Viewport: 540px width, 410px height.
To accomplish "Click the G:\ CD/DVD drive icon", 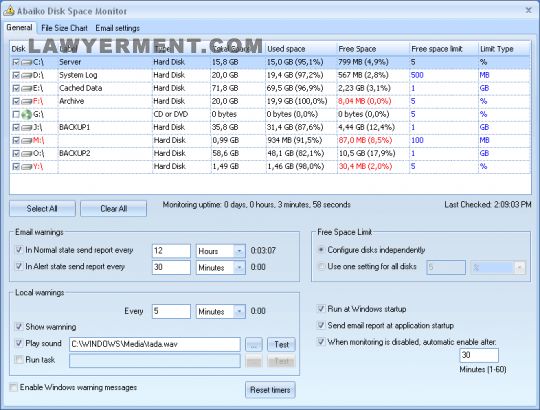I will coord(27,114).
